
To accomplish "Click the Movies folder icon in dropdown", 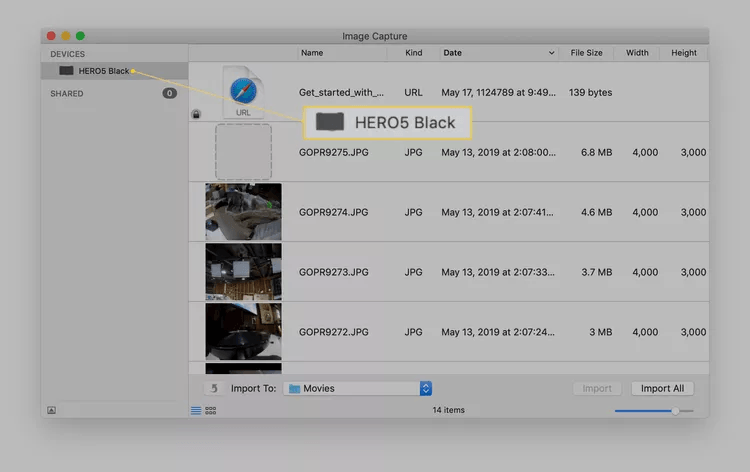I will (295, 388).
